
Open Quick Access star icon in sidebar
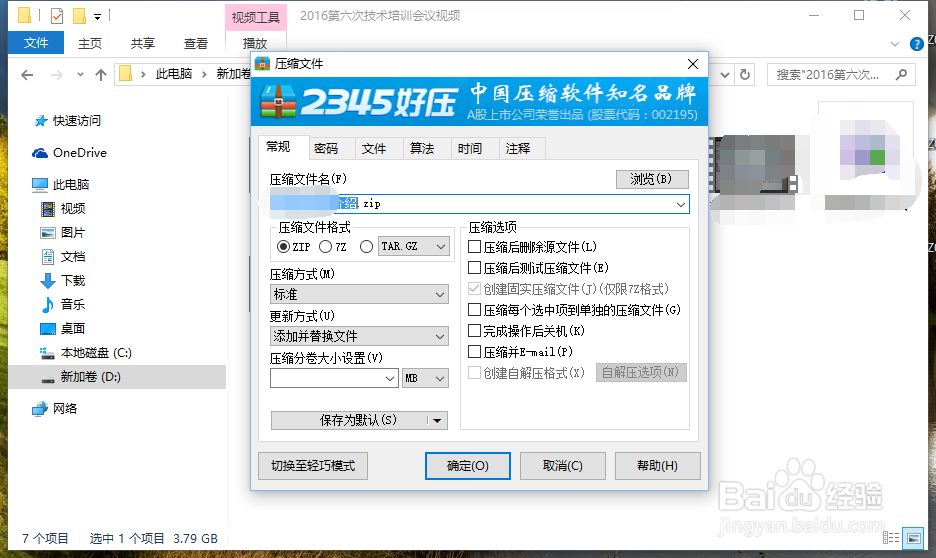[41, 121]
